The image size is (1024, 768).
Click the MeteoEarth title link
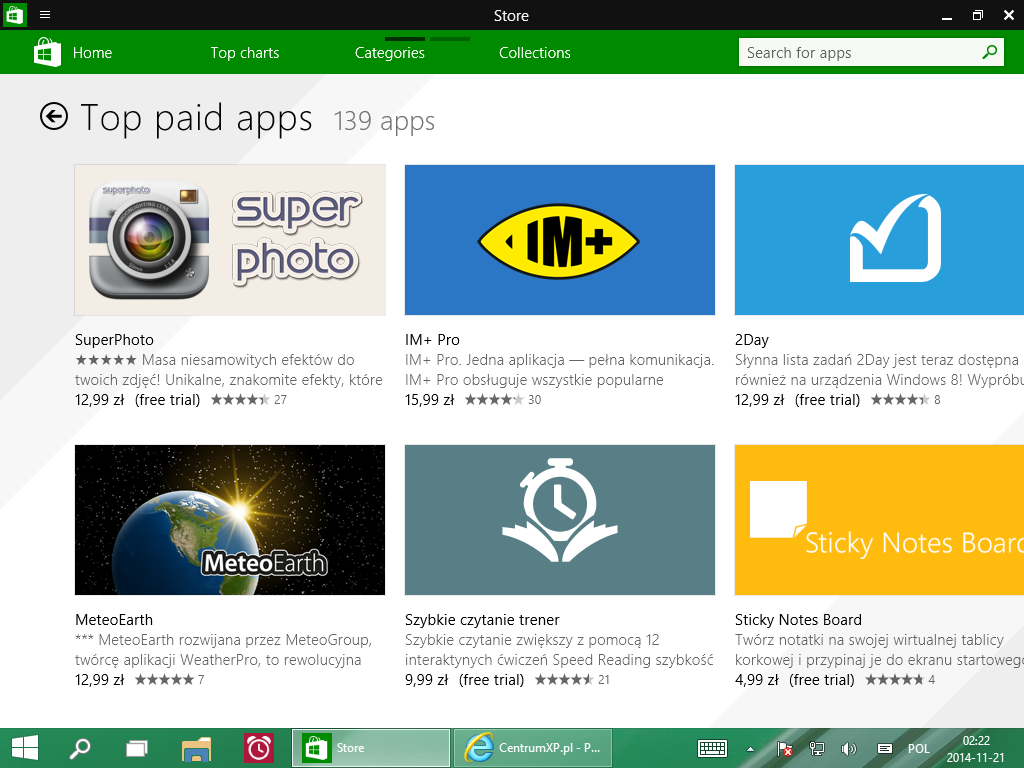tap(114, 620)
